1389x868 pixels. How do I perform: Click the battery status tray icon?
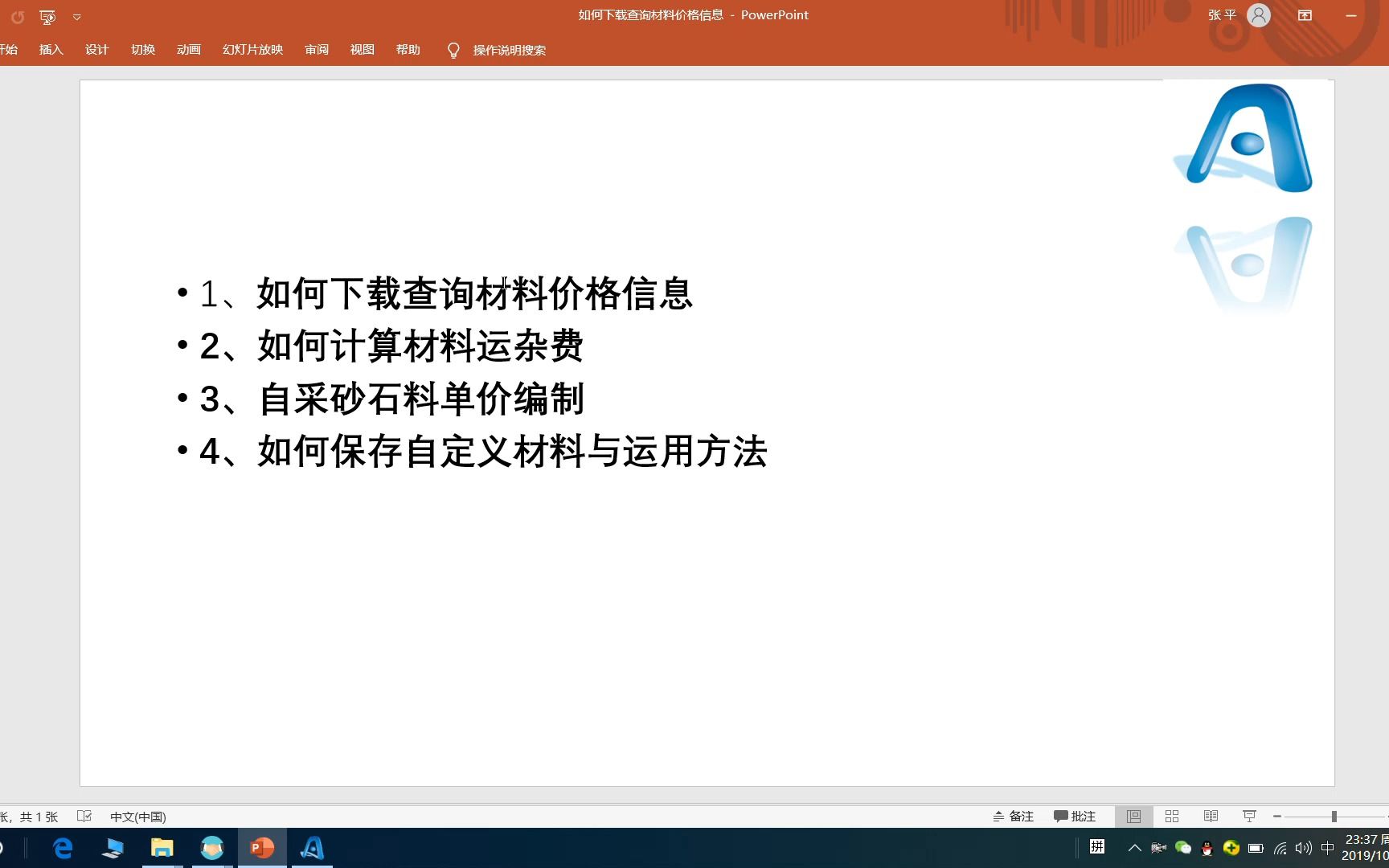pos(1256,848)
